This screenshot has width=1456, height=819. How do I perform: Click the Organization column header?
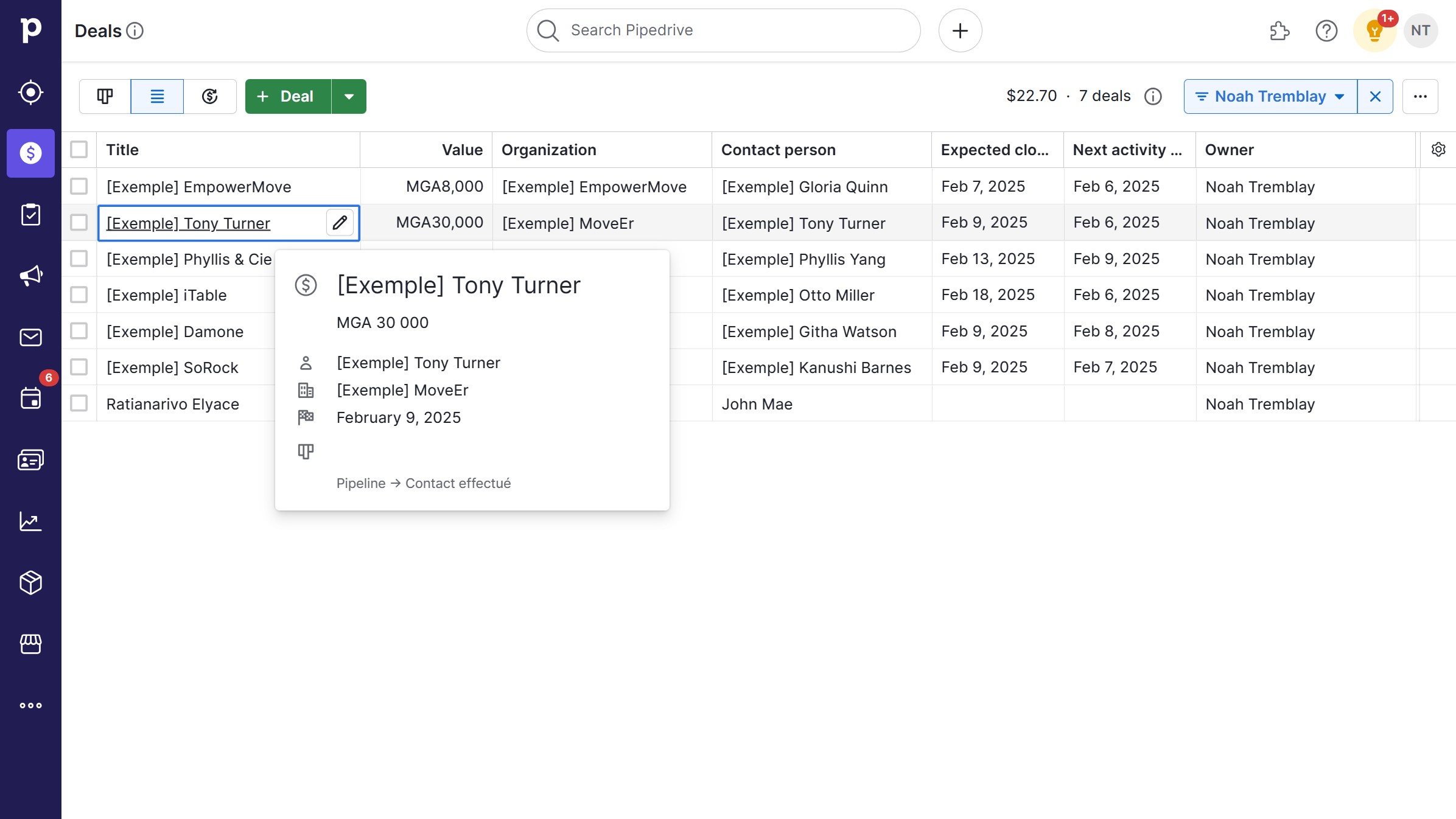(548, 150)
